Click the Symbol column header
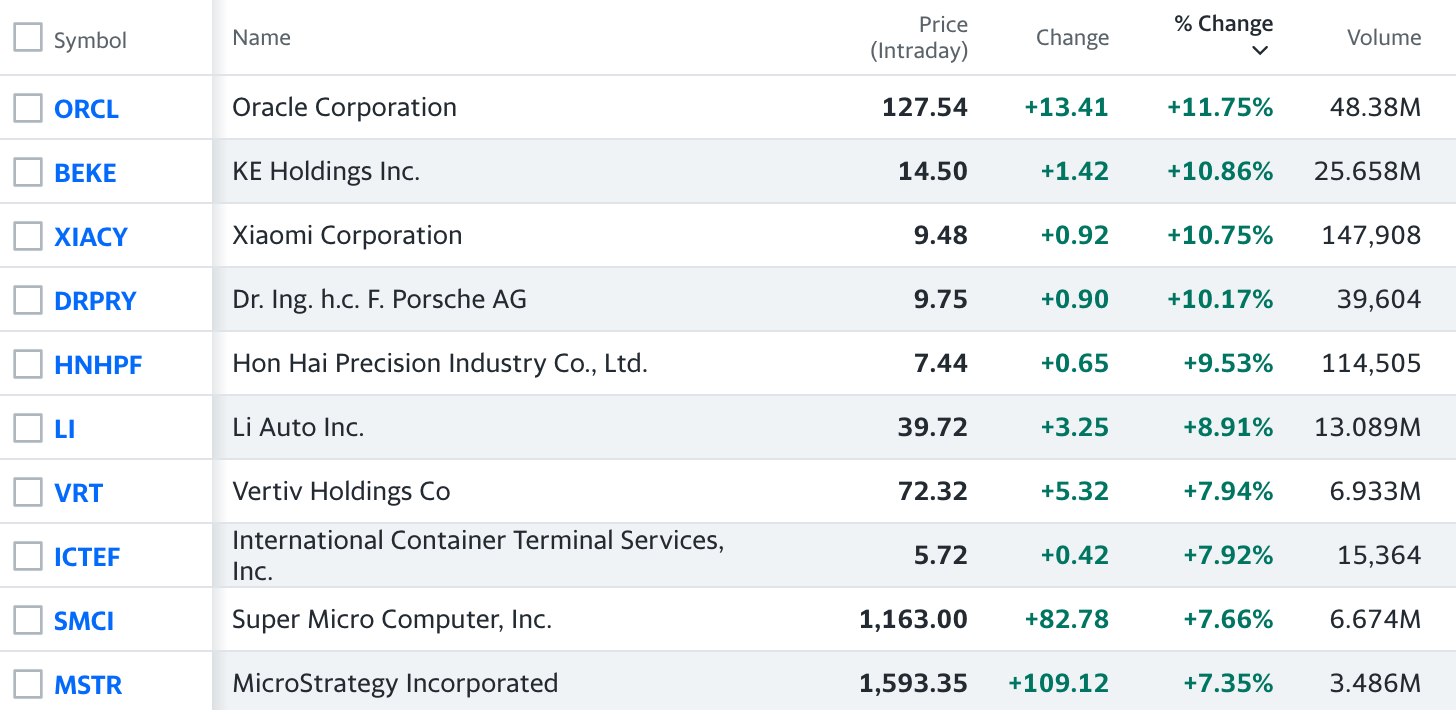Image resolution: width=1456 pixels, height=710 pixels. pyautogui.click(x=90, y=40)
